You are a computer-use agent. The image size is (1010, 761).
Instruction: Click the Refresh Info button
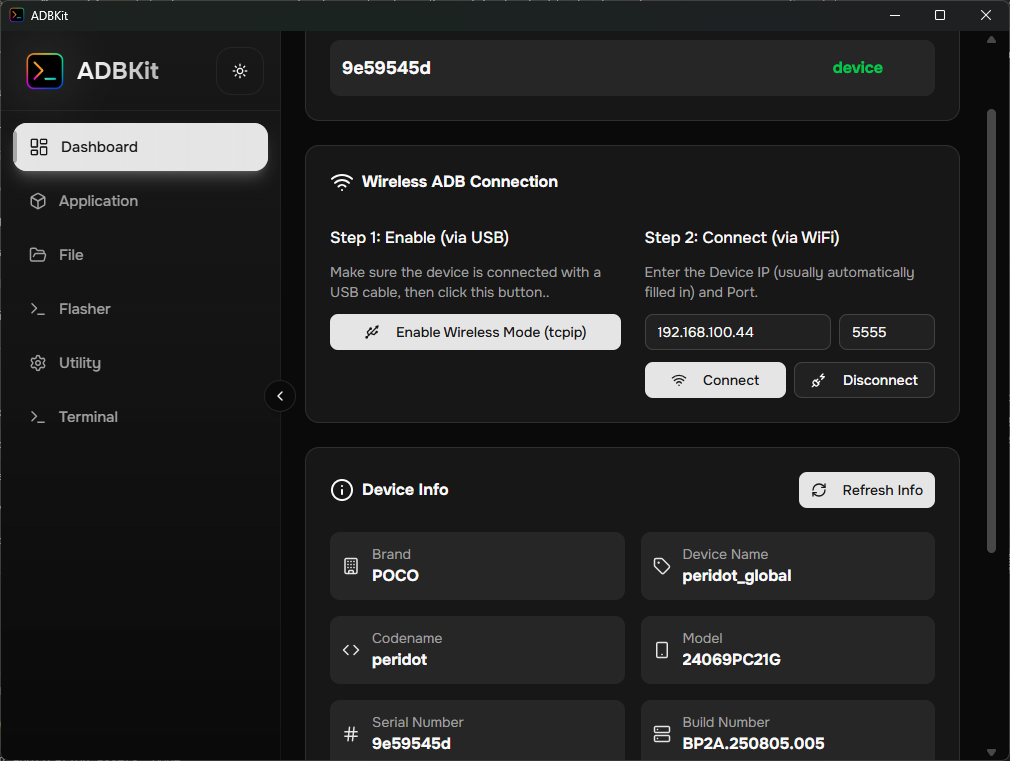(x=866, y=490)
